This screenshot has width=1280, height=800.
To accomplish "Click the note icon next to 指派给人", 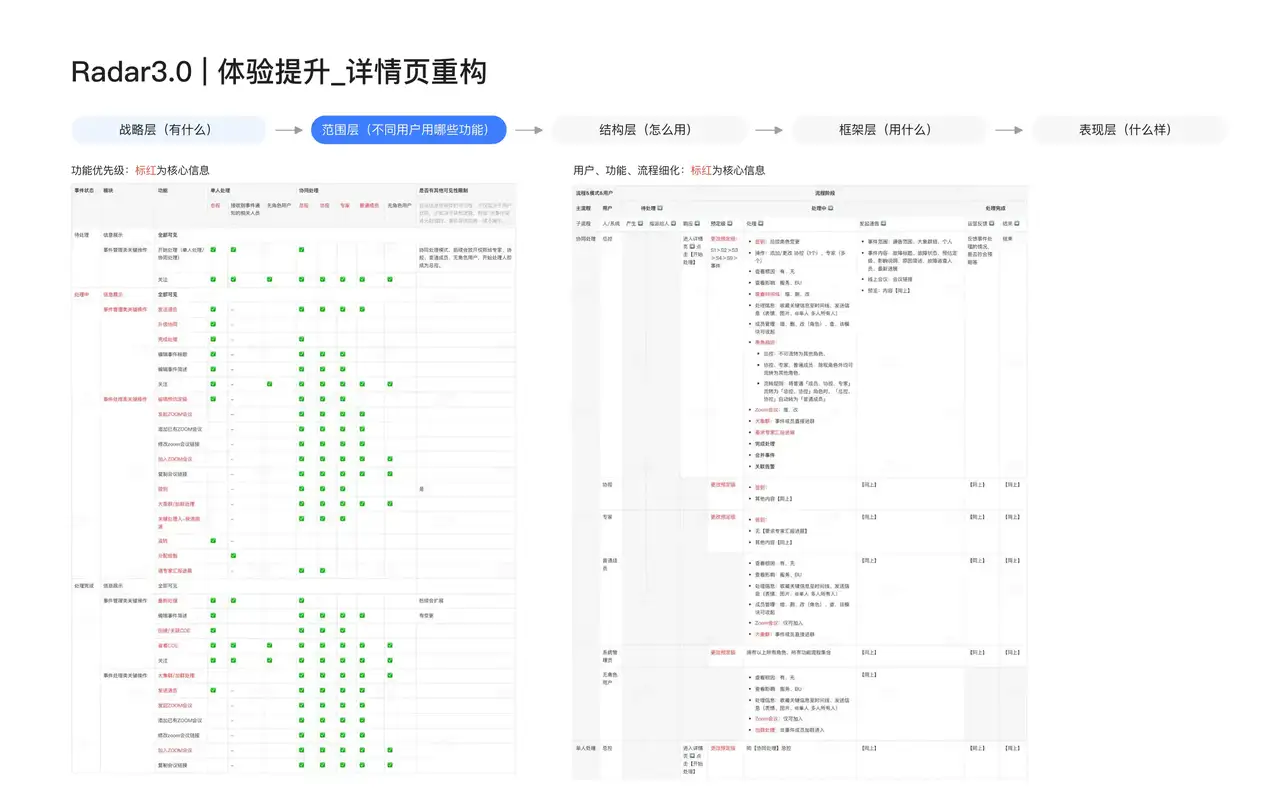I will tap(673, 223).
